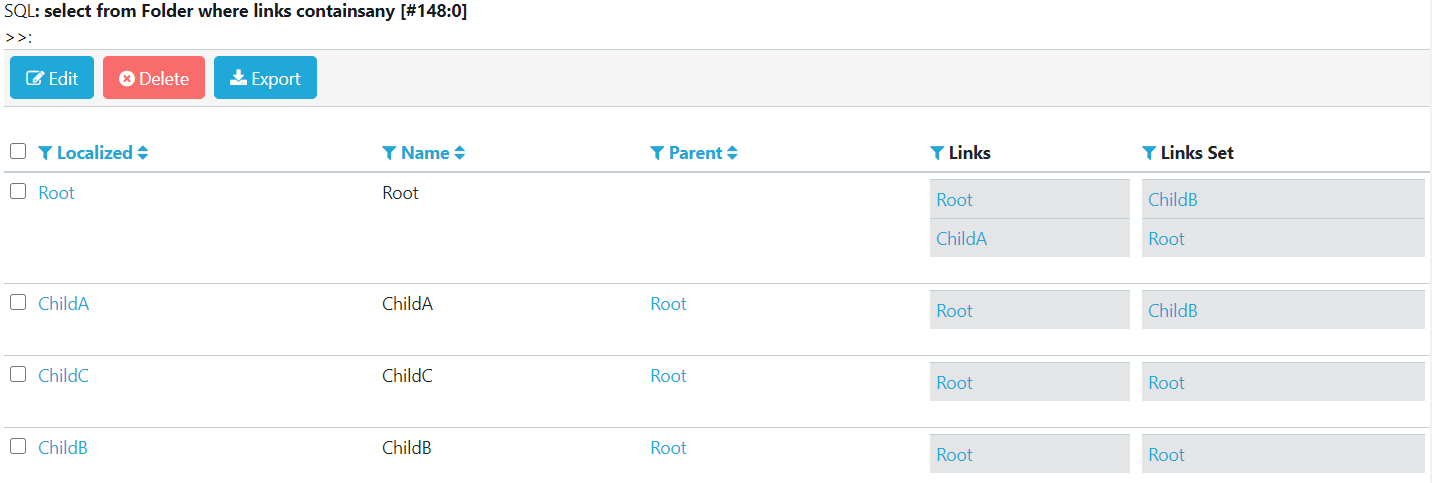Tick the ChildC row checkbox
Image resolution: width=1432 pixels, height=483 pixels.
(x=18, y=375)
